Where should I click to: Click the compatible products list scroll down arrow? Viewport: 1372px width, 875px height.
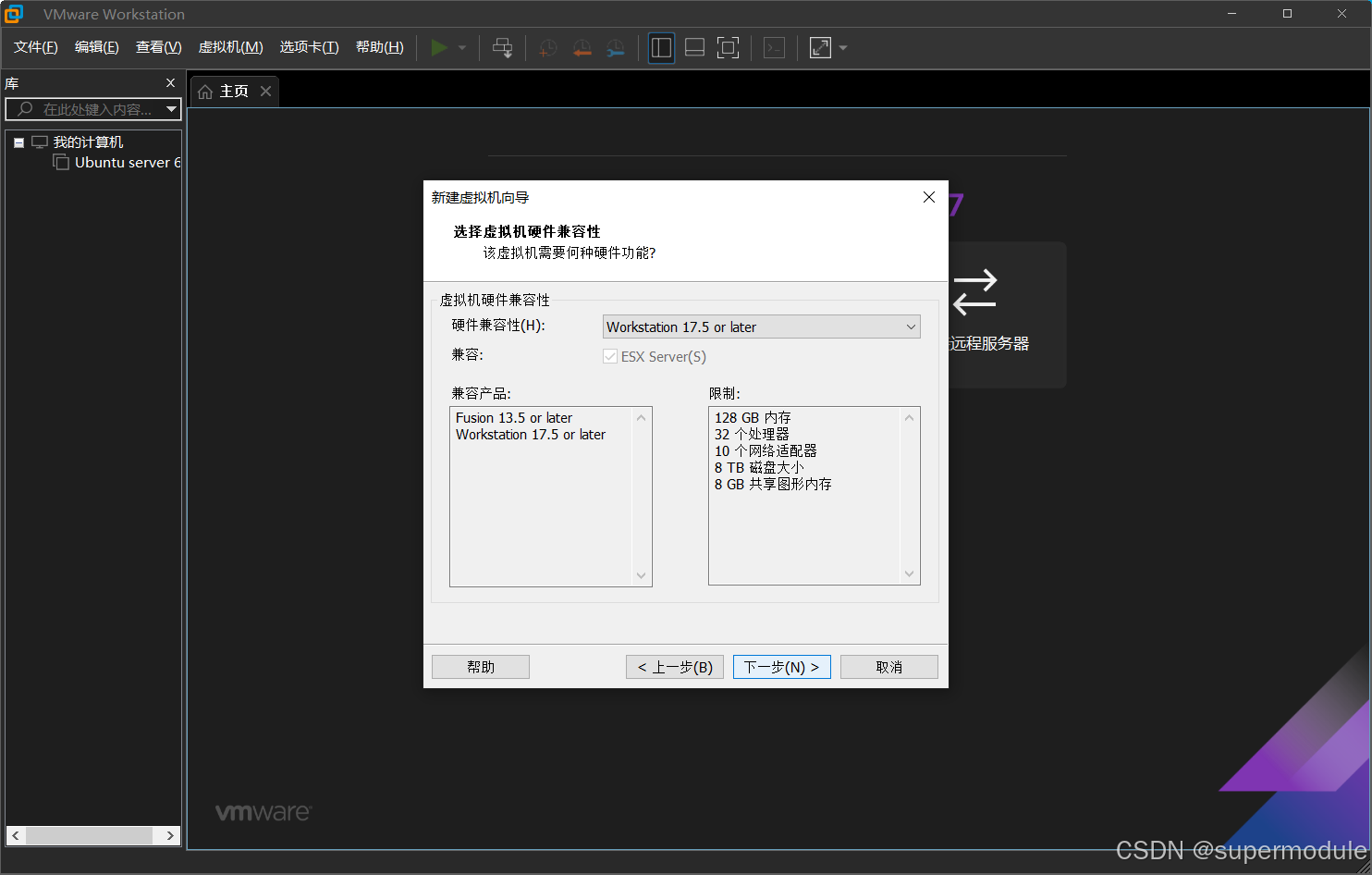641,575
